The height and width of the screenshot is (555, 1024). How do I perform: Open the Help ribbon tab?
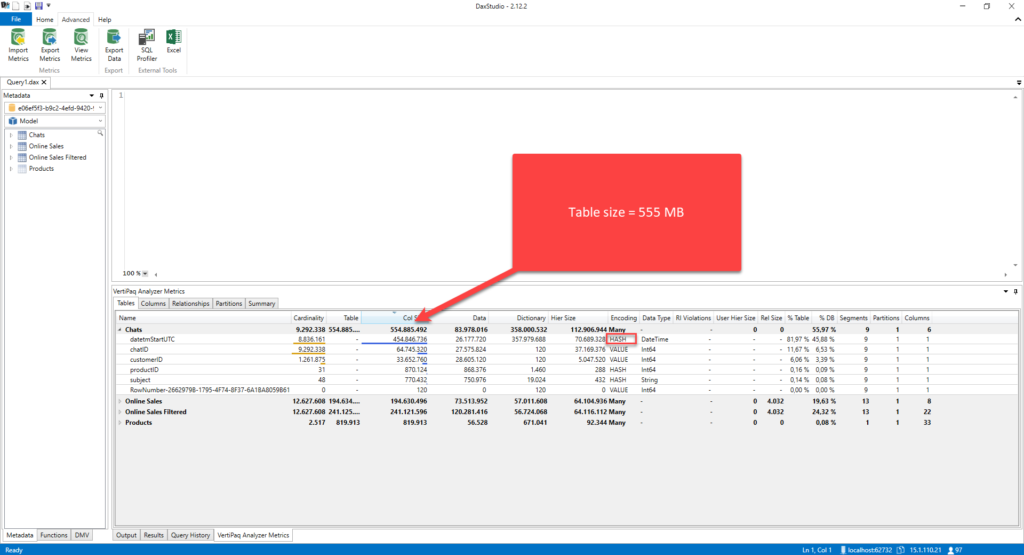click(x=104, y=20)
